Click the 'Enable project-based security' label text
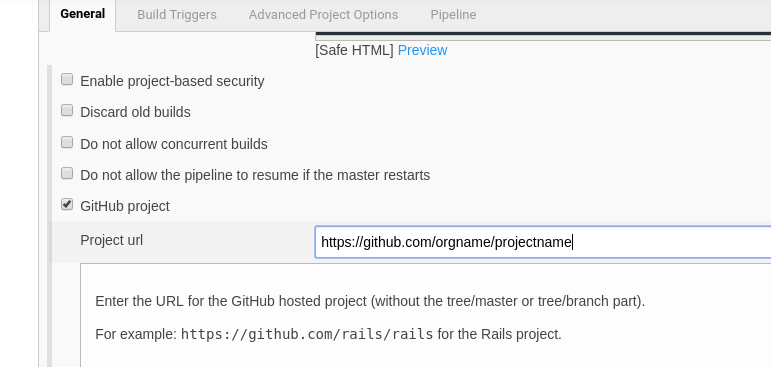The image size is (771, 367). pos(172,81)
